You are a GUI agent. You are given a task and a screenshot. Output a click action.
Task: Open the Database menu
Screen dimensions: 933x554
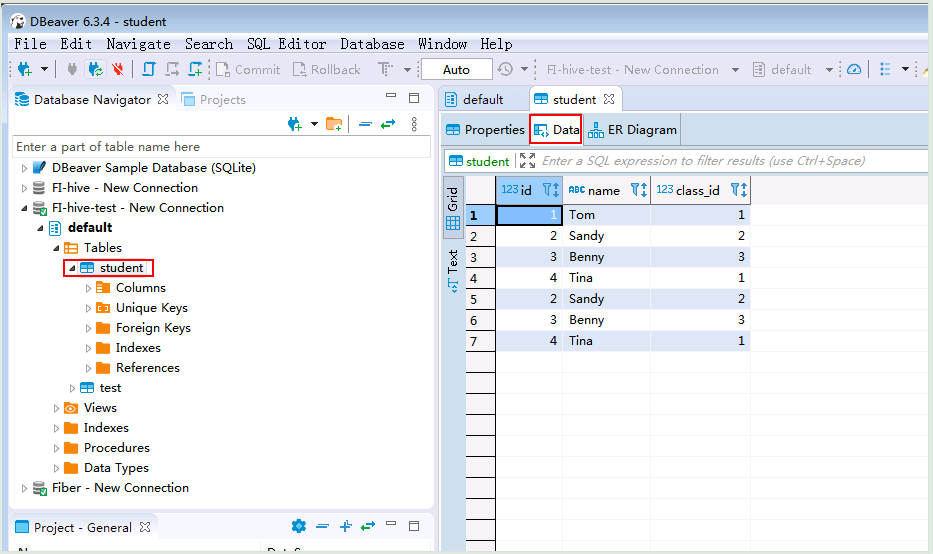[372, 44]
